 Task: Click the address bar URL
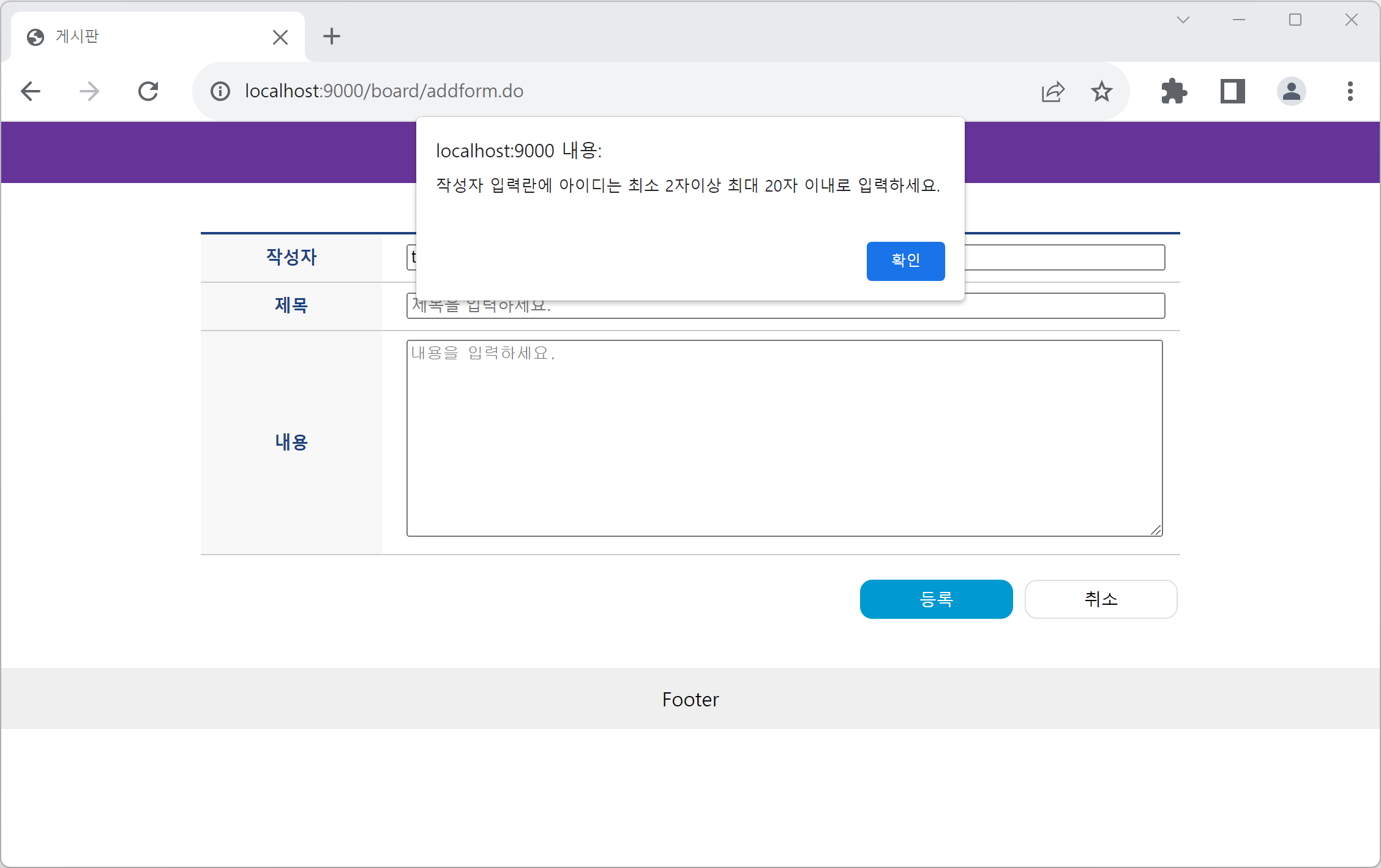(x=384, y=91)
